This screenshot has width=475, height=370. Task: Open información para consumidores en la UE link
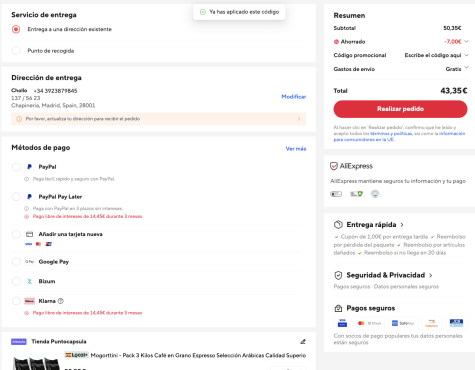pyautogui.click(x=399, y=136)
